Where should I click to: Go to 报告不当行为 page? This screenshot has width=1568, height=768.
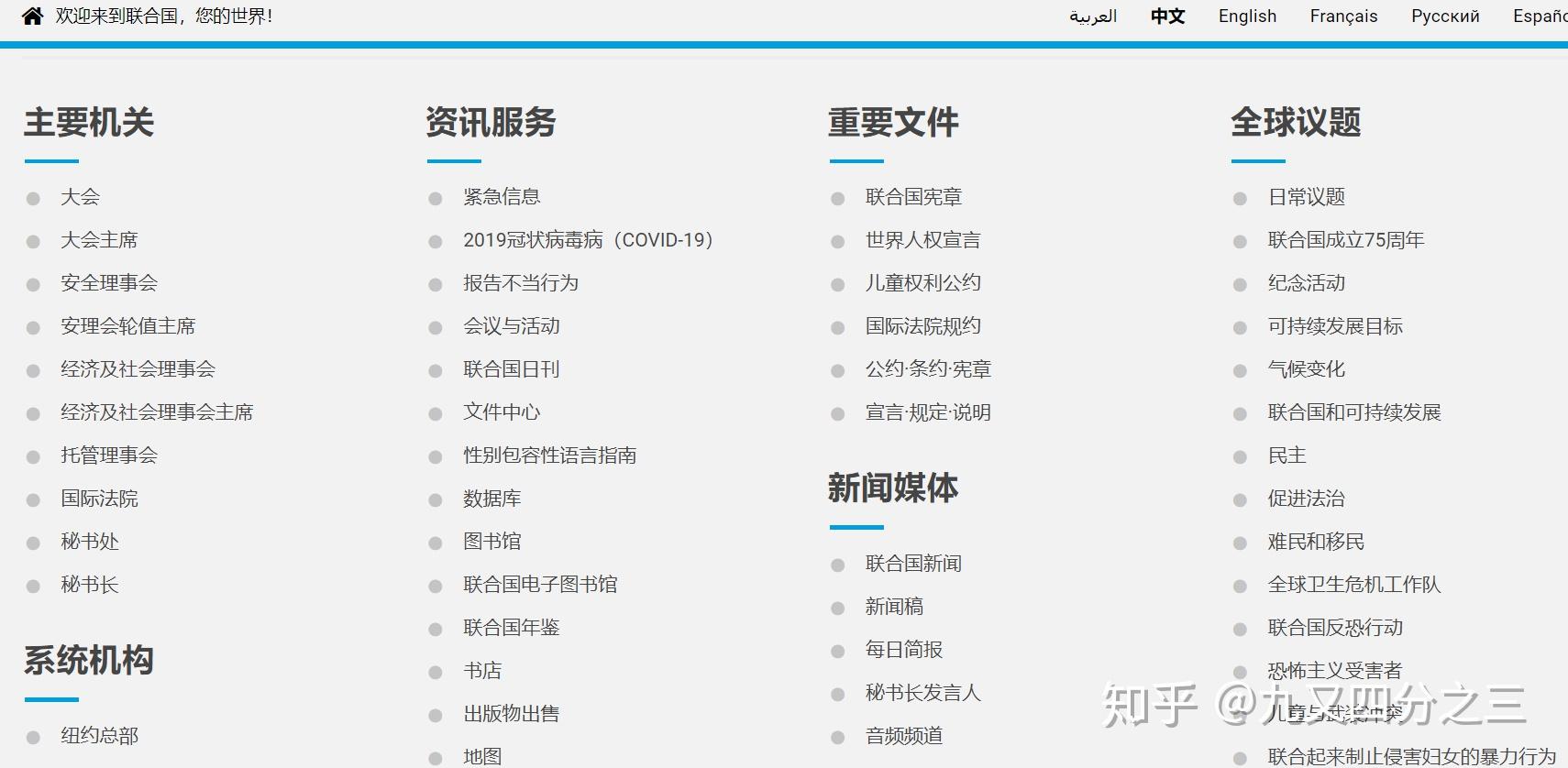pos(521,283)
